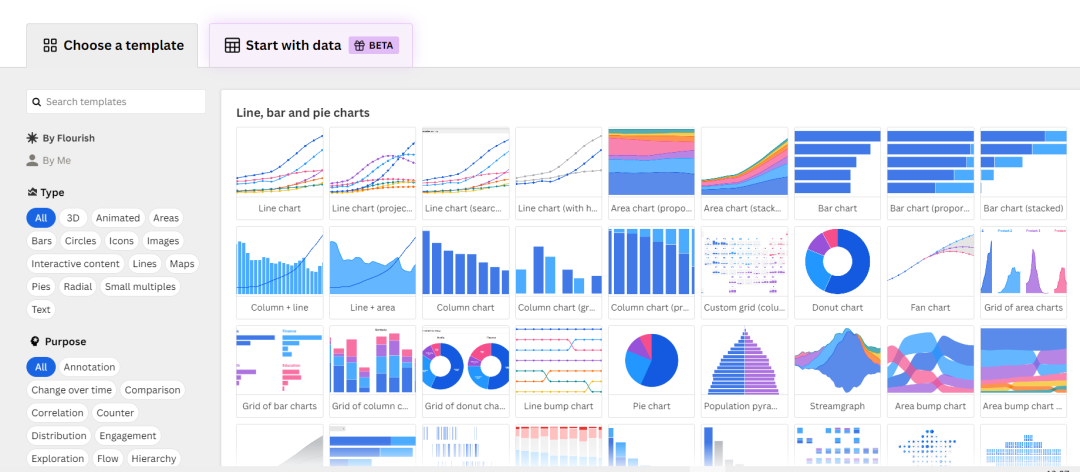
Task: Click the search magnifier icon
Action: coord(37,102)
